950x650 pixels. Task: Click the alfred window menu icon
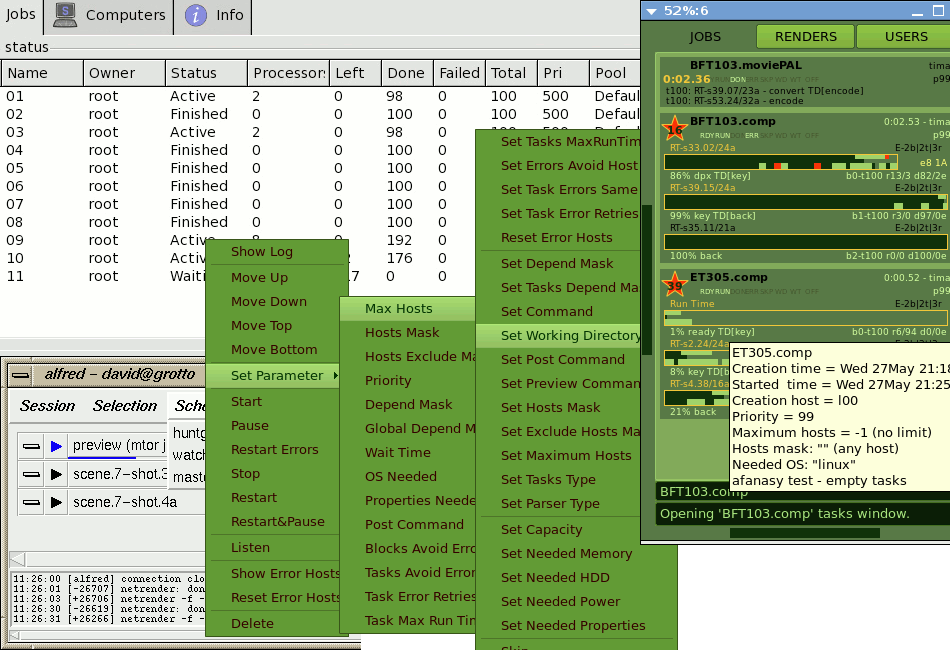tap(21, 374)
